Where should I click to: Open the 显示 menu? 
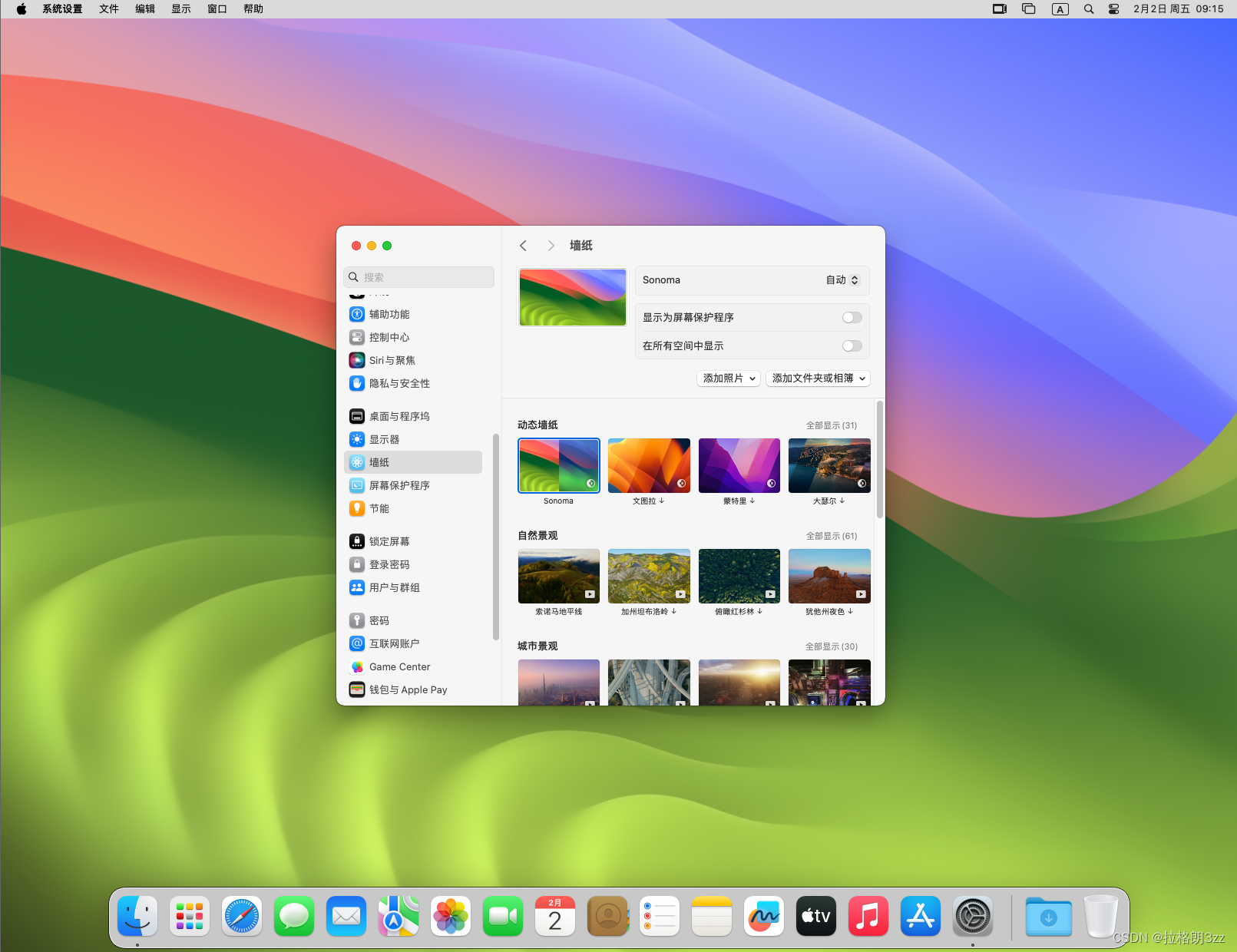tap(181, 9)
